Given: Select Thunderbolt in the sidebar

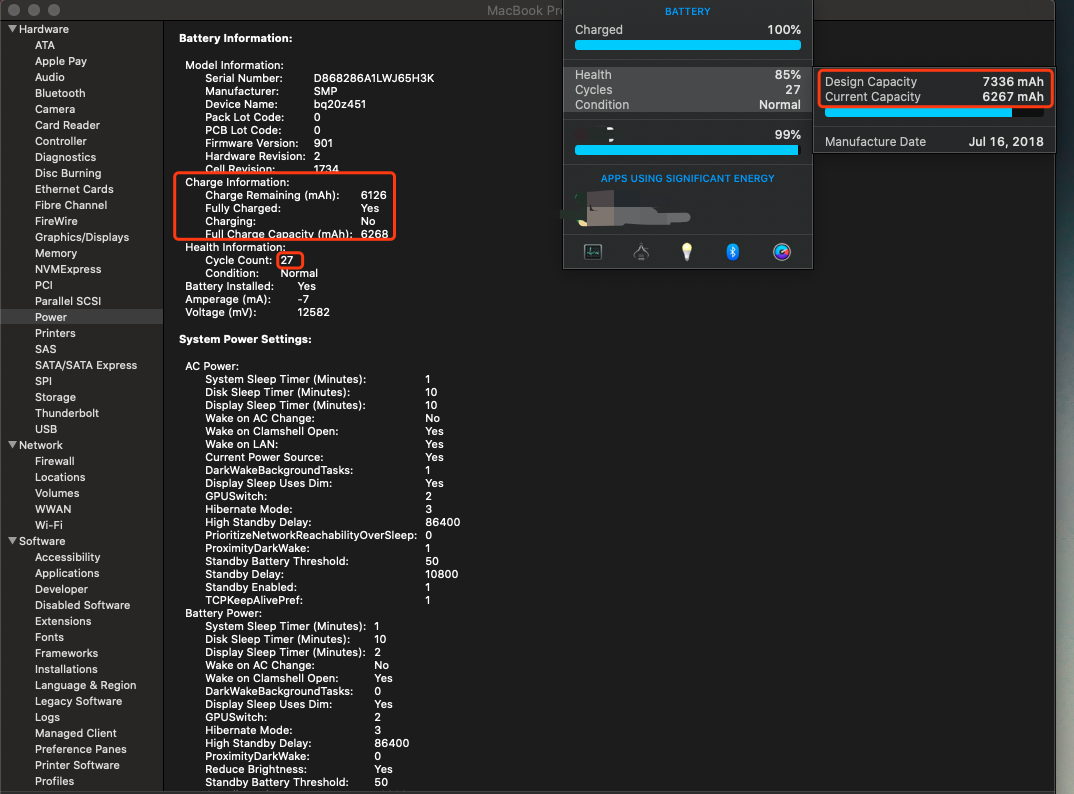Looking at the screenshot, I should coord(67,413).
